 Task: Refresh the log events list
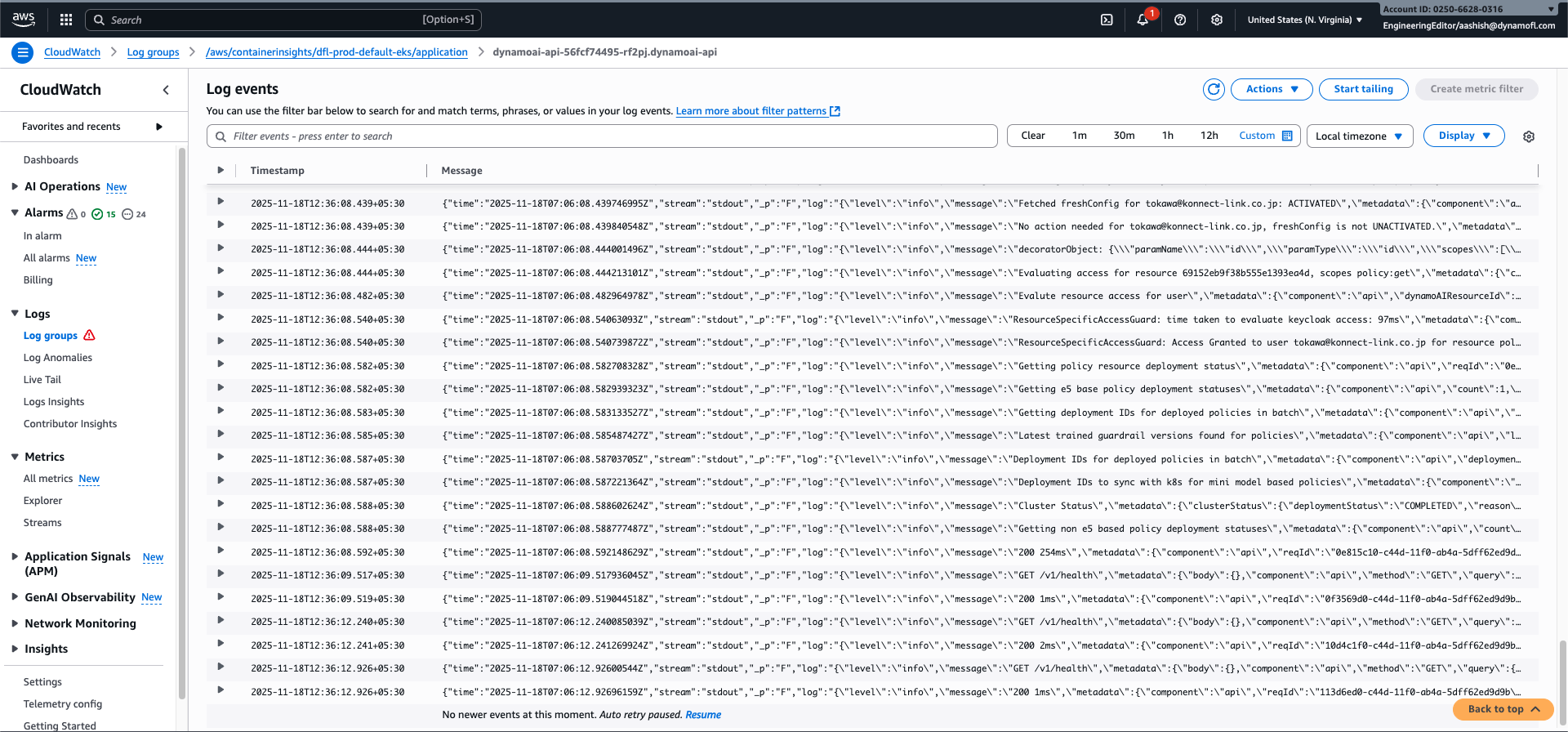click(x=1214, y=89)
